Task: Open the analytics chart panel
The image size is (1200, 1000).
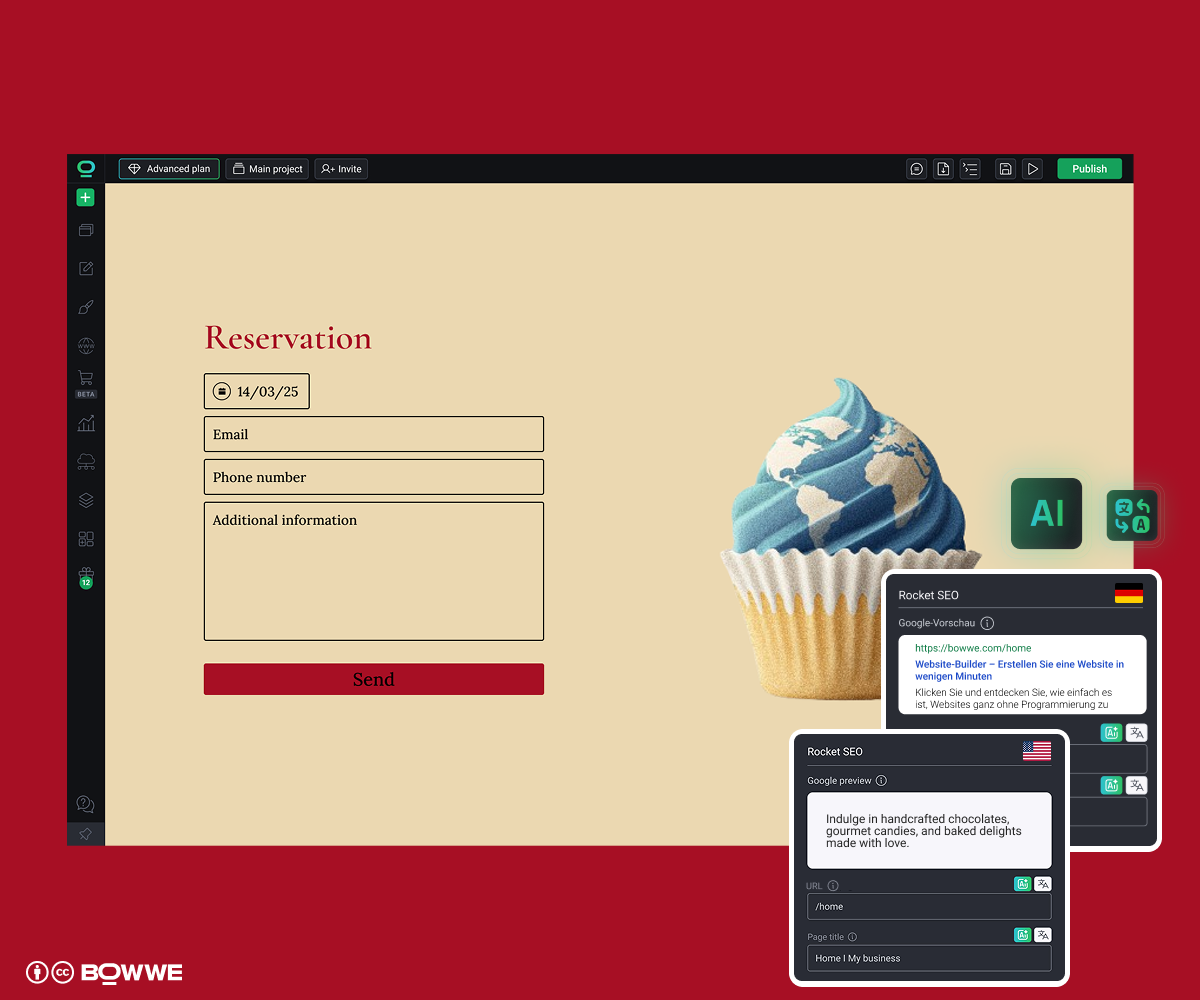Action: (x=86, y=423)
